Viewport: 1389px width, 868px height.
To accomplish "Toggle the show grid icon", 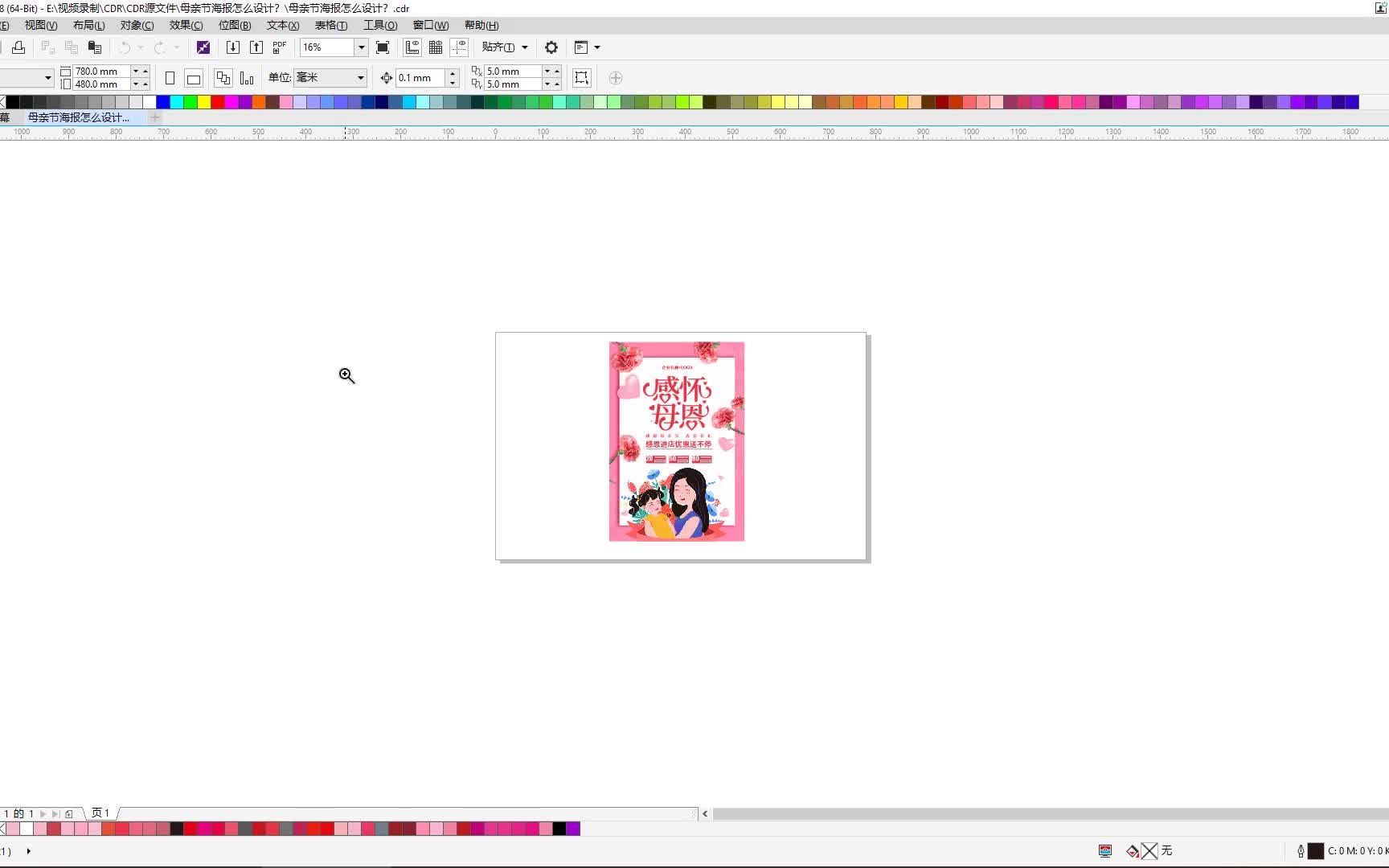I will [x=436, y=47].
